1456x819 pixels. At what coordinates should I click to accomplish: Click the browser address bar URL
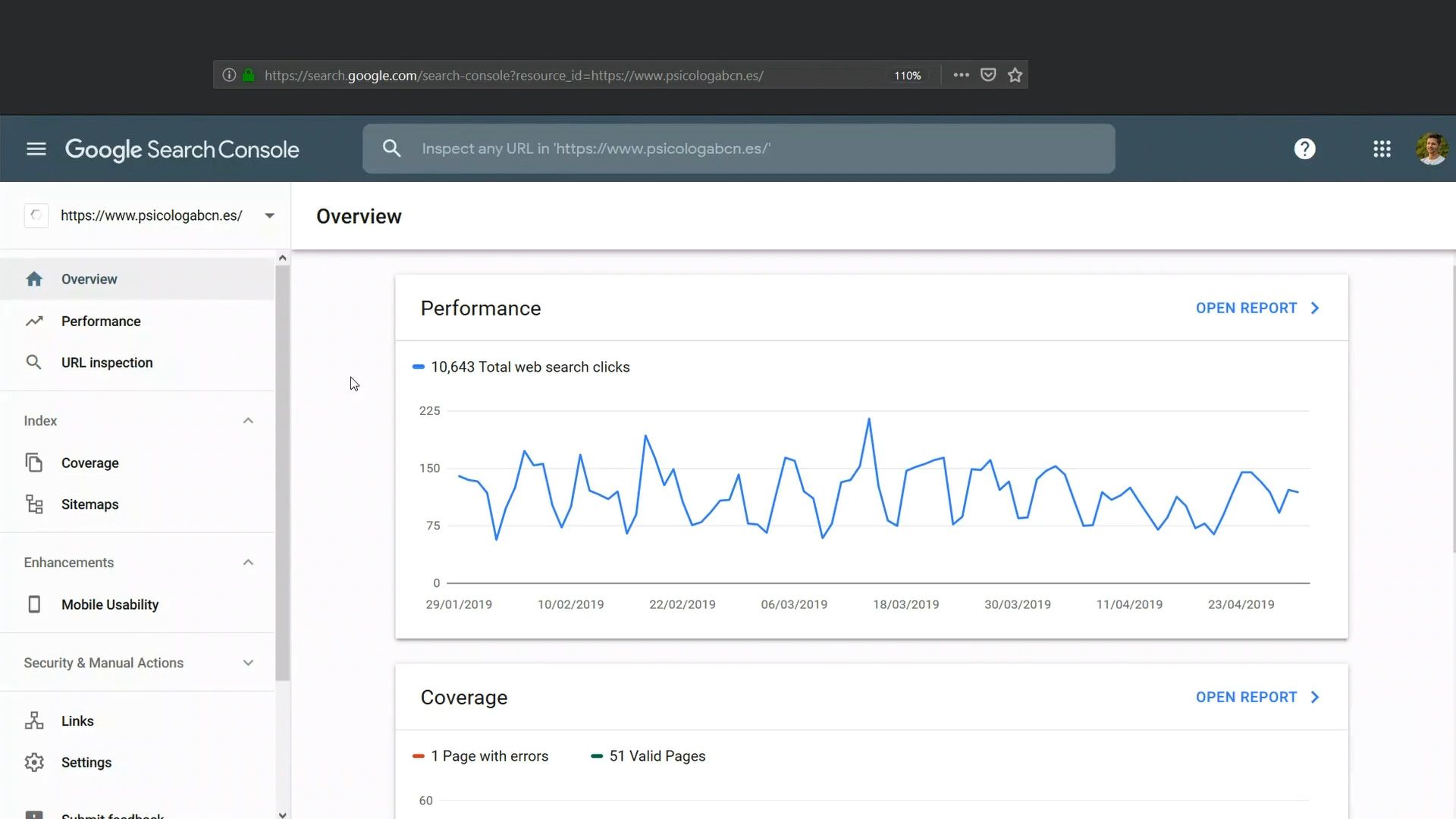coord(514,75)
